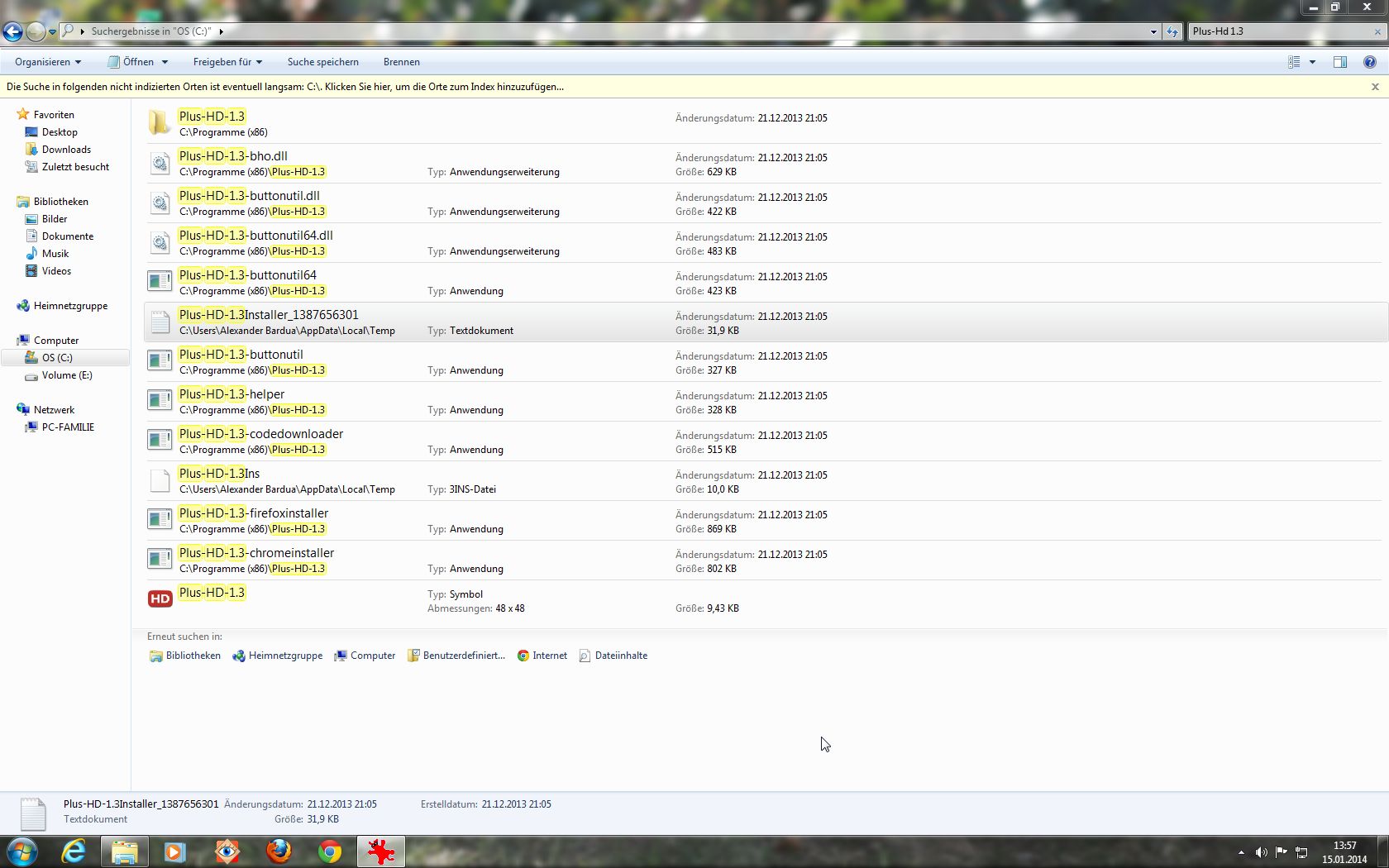Image resolution: width=1389 pixels, height=868 pixels.
Task: Expand the Freigeben für dropdown
Action: (x=227, y=62)
